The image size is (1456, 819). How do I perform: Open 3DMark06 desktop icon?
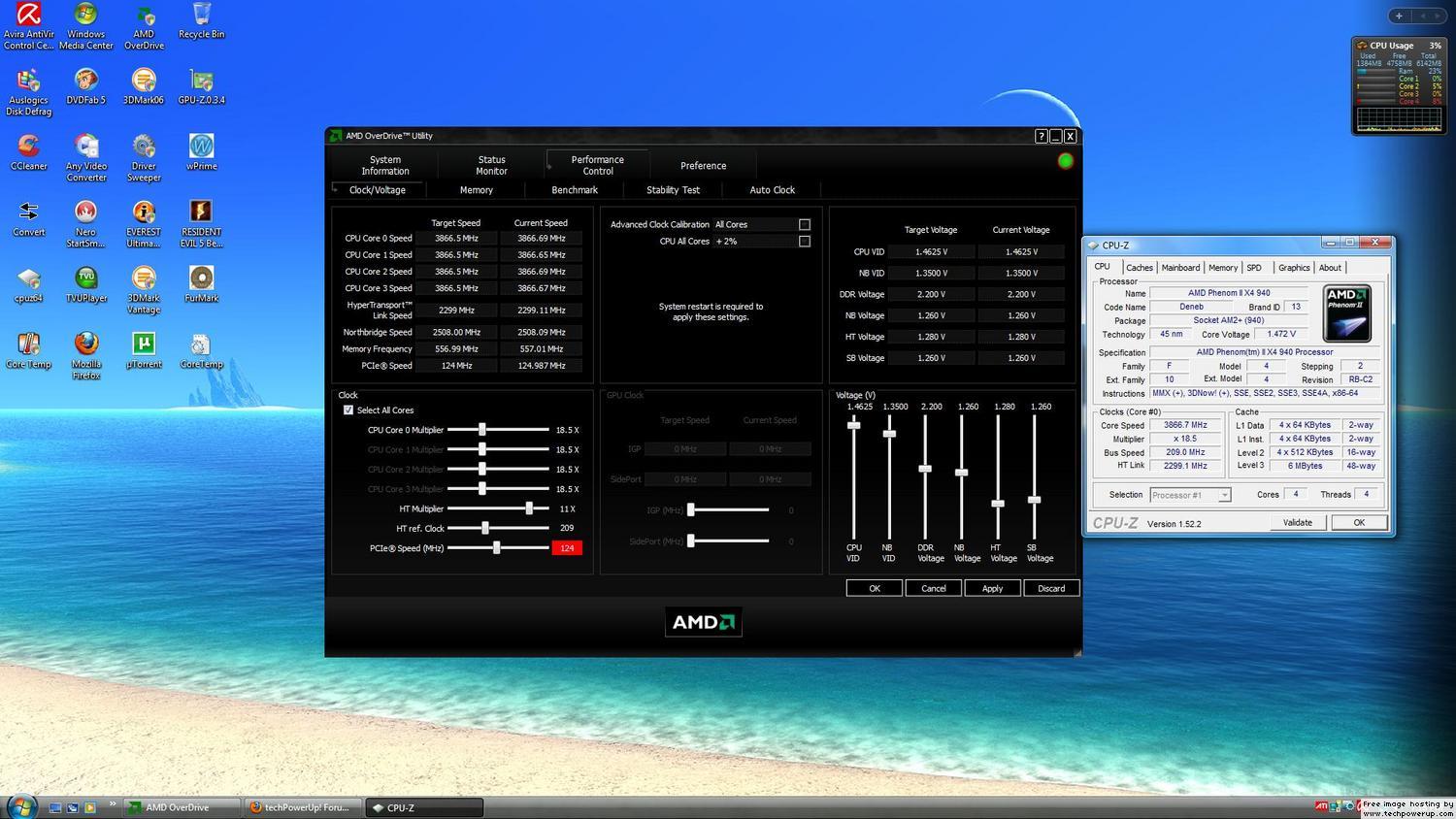click(x=144, y=87)
